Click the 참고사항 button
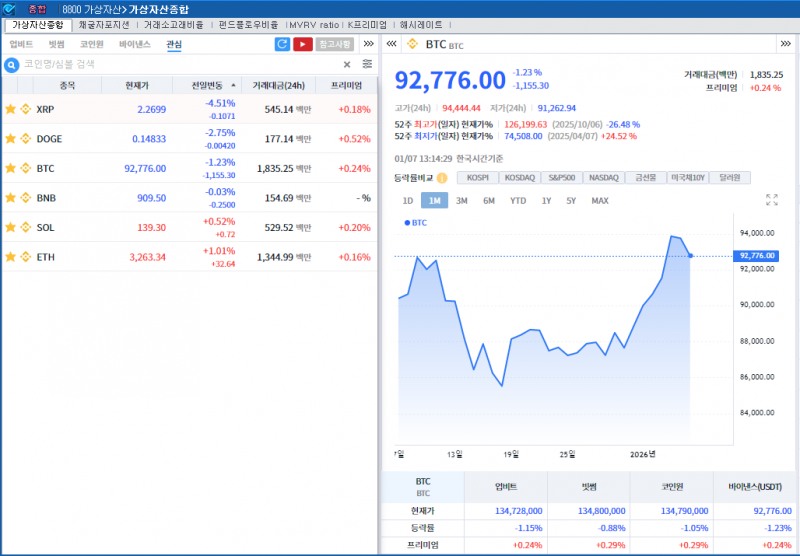The width and height of the screenshot is (800, 556). point(335,44)
